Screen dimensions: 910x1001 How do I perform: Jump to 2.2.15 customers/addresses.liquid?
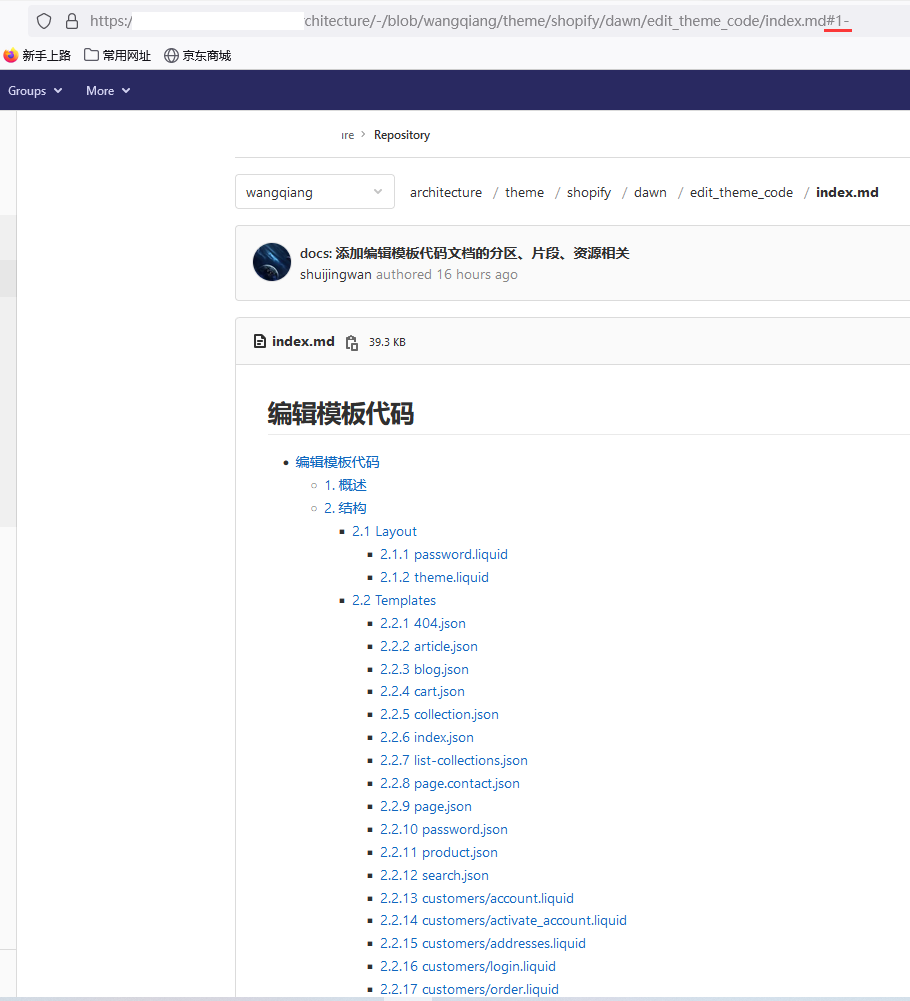tap(483, 944)
